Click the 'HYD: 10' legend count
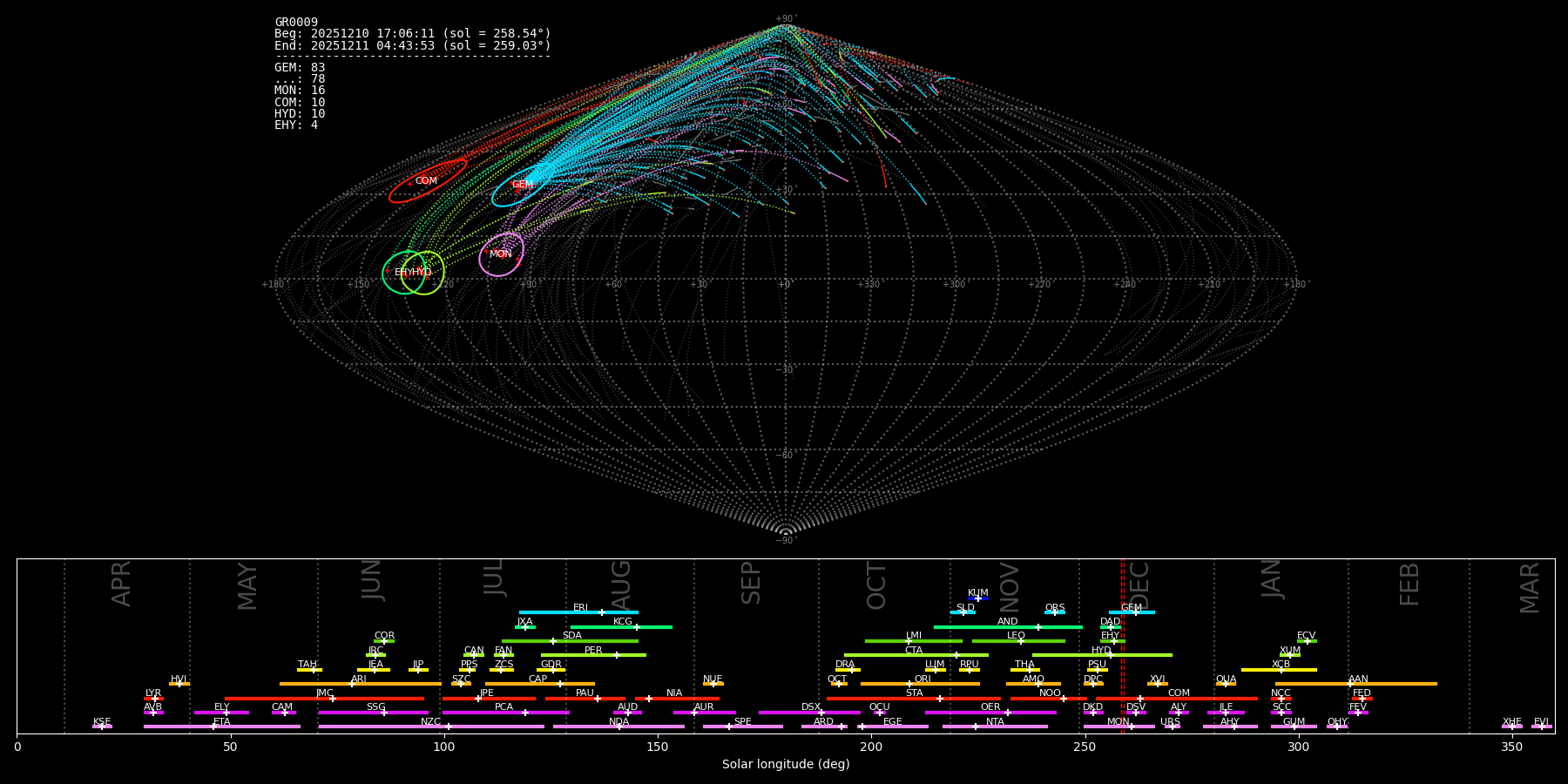The image size is (1568, 784). [300, 114]
